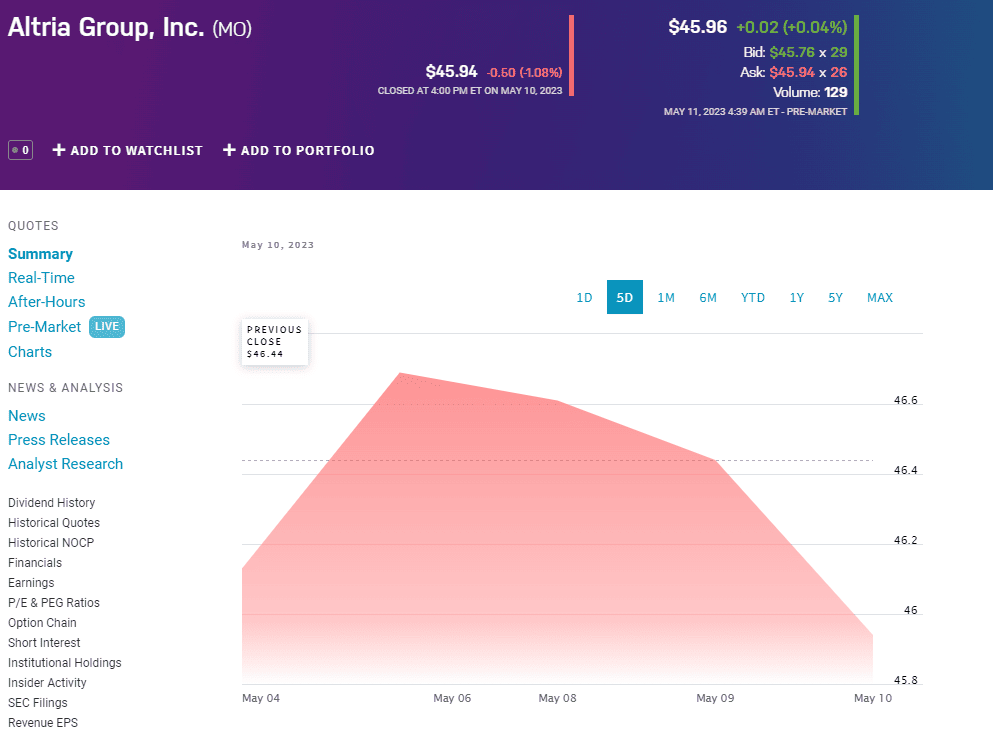Open the Financials link
This screenshot has height=738, width=993.
coord(35,563)
